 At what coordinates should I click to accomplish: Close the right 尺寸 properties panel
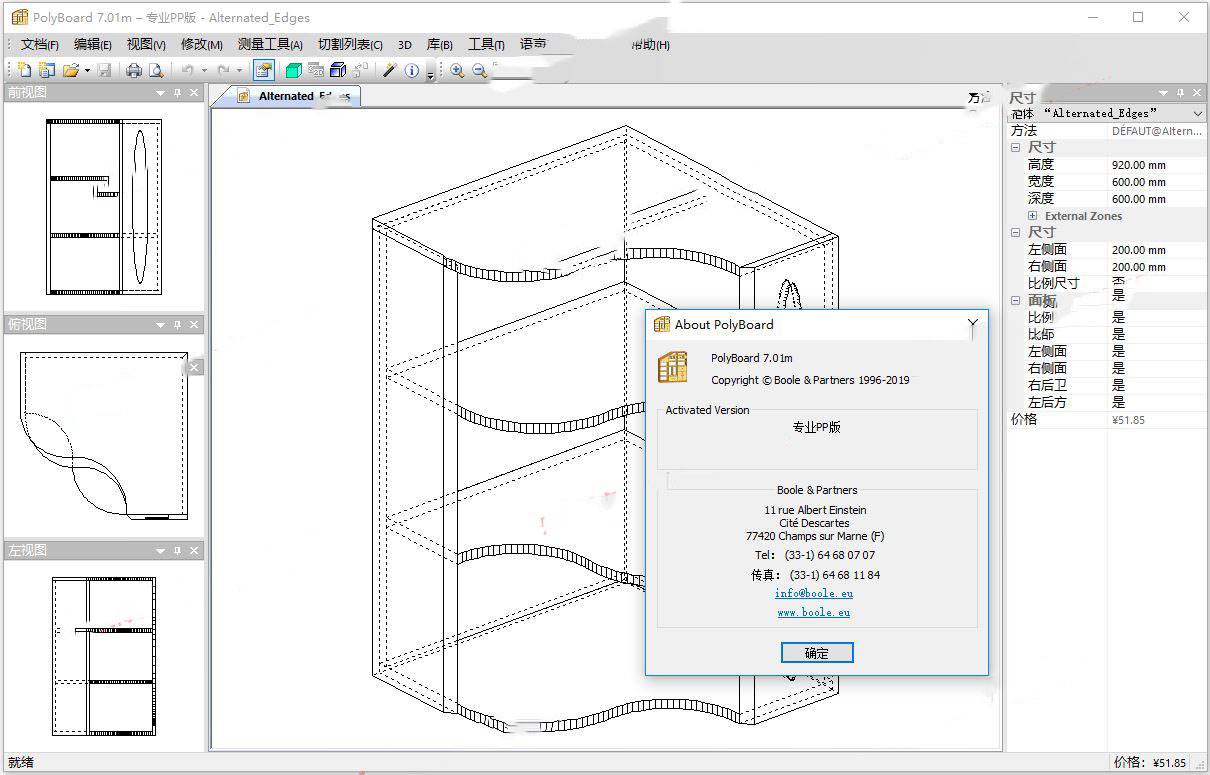(x=1198, y=93)
